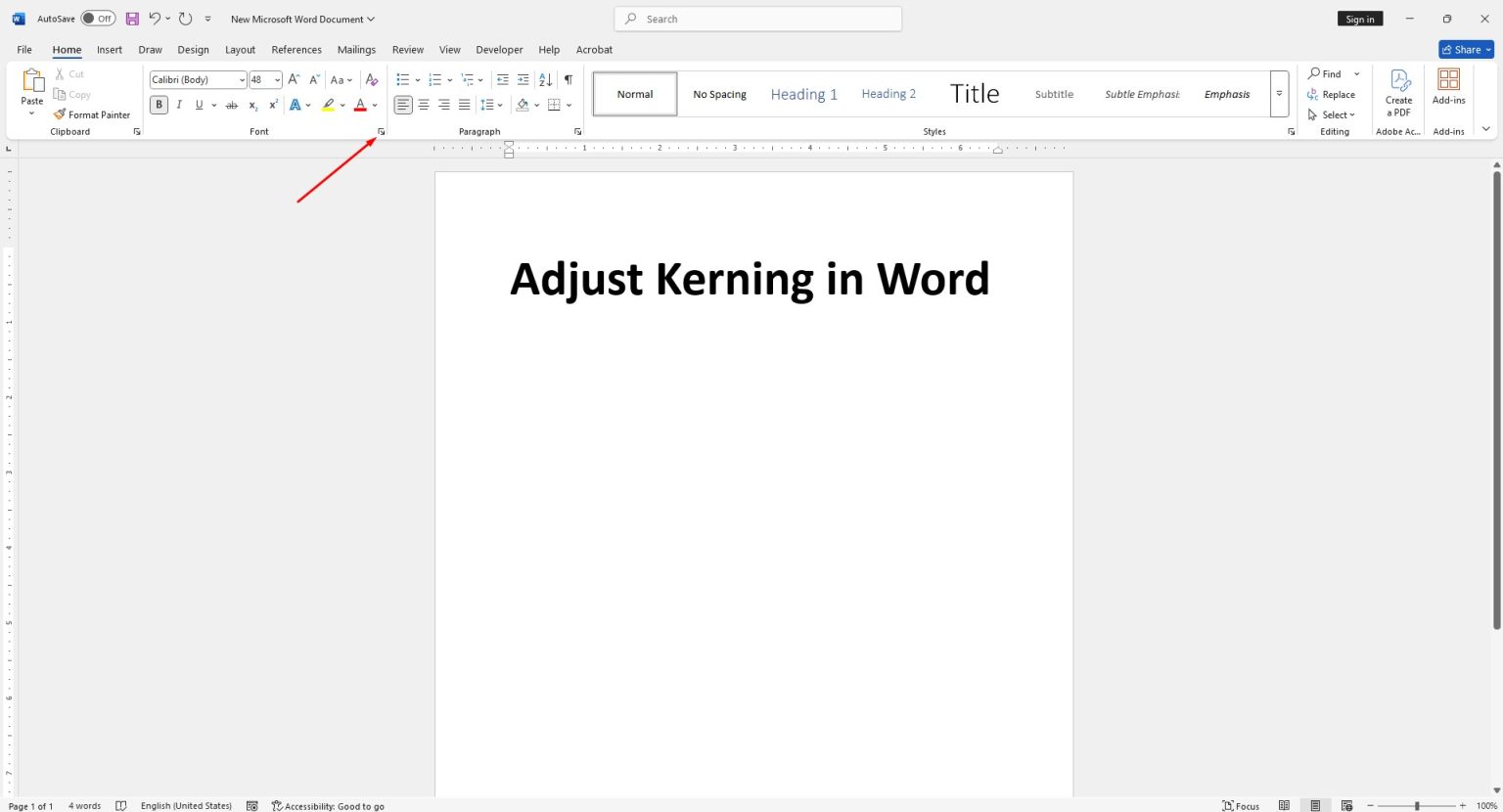
Task: Center align the paragraph
Action: [x=424, y=105]
